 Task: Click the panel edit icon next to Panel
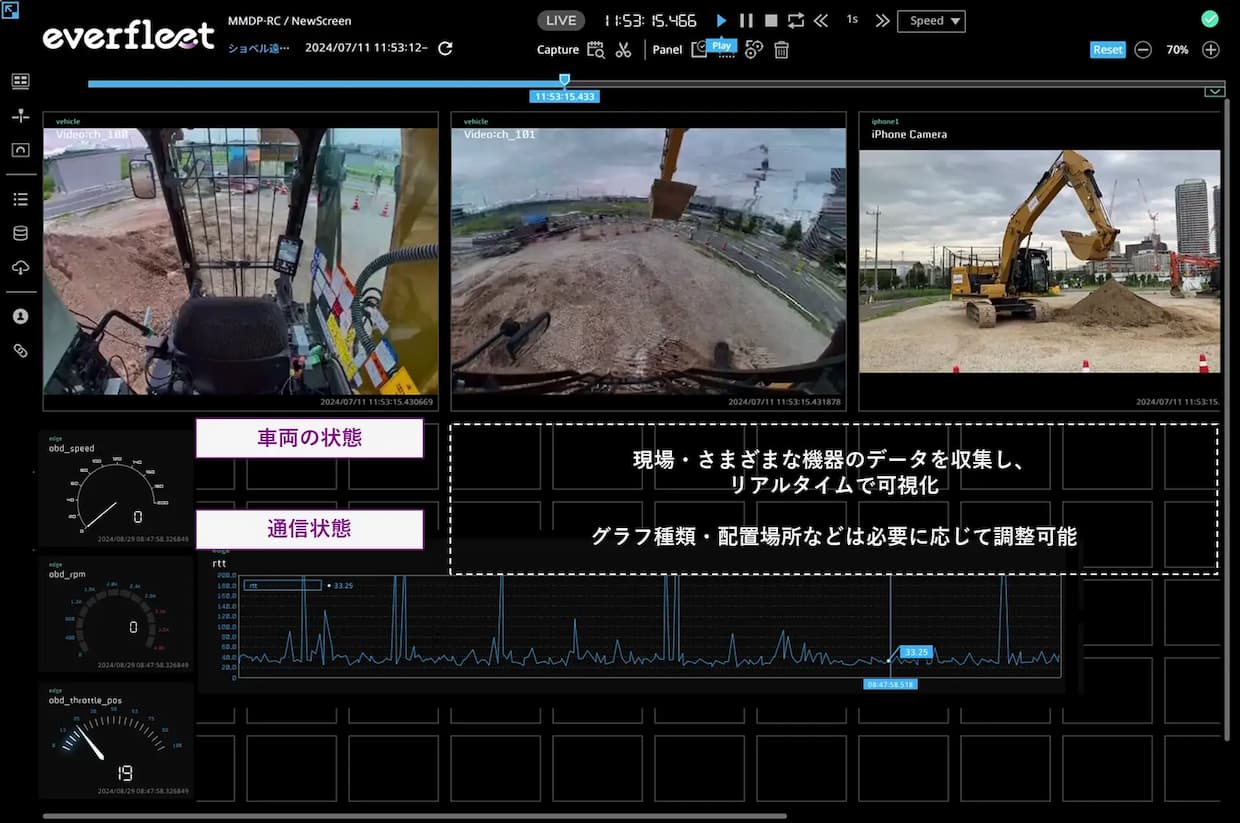point(699,49)
